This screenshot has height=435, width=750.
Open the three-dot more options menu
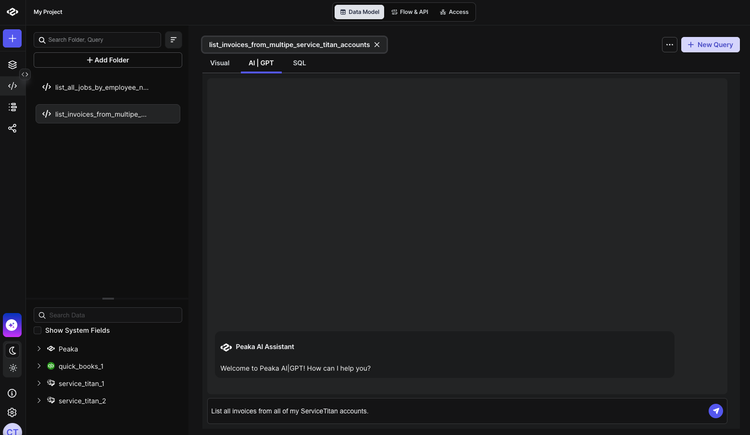tap(670, 45)
